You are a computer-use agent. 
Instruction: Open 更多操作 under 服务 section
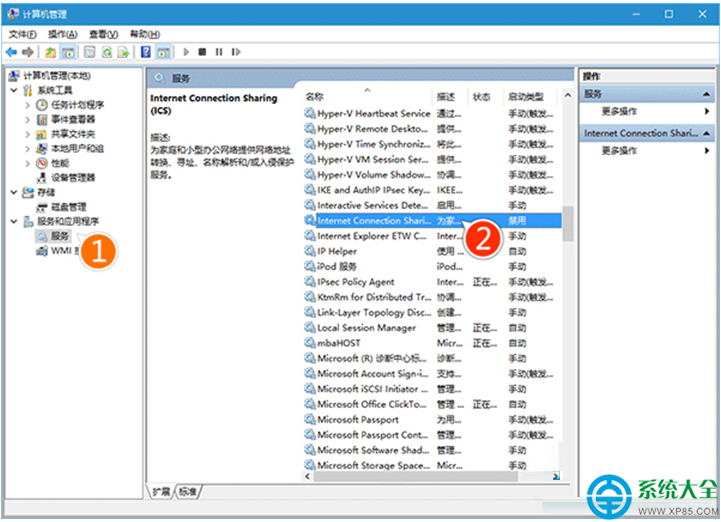coord(619,112)
